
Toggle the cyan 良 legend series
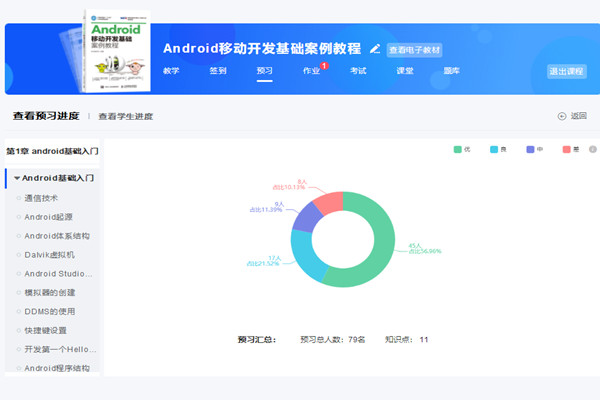(x=498, y=149)
